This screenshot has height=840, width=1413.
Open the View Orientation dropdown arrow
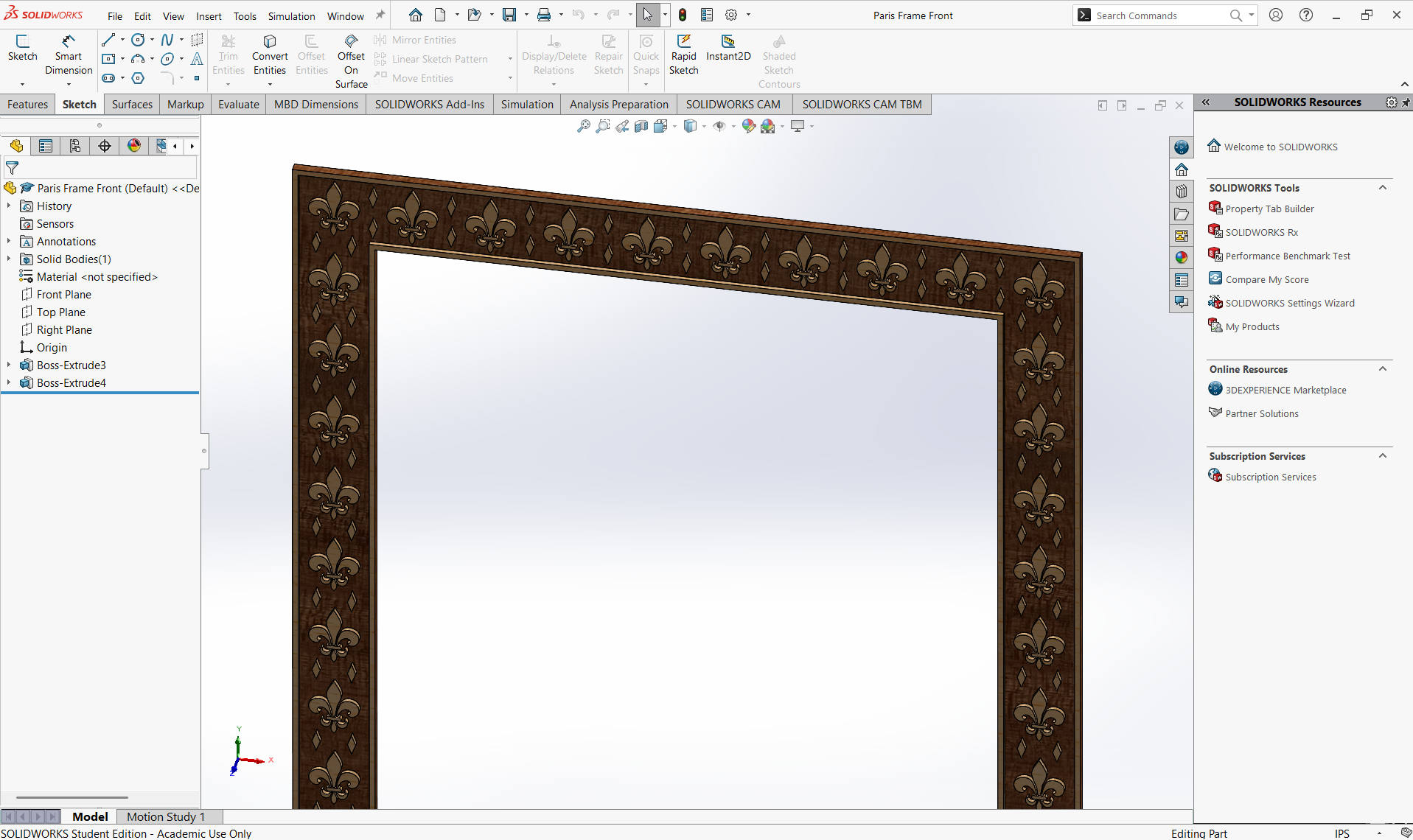674,126
